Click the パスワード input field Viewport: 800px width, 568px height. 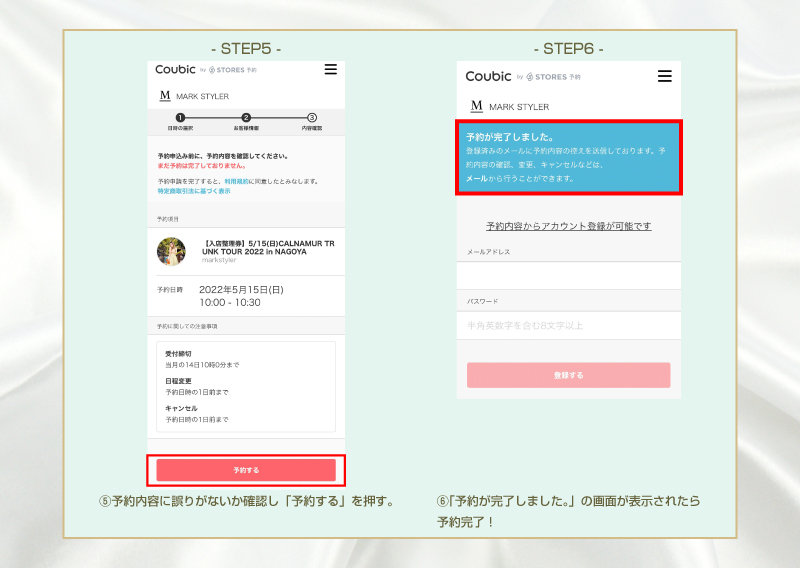[x=568, y=325]
